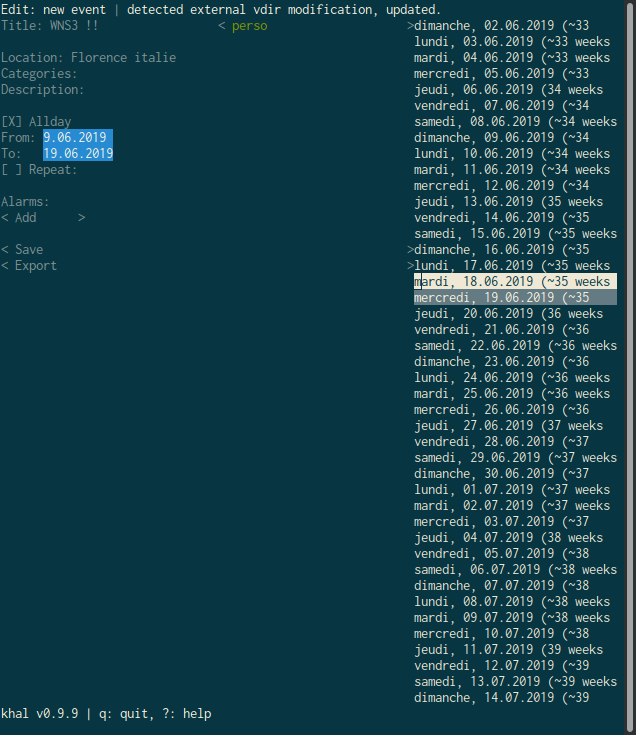Click the vertical scrollbar on right edge
The width and height of the screenshot is (636, 735).
click(x=630, y=368)
